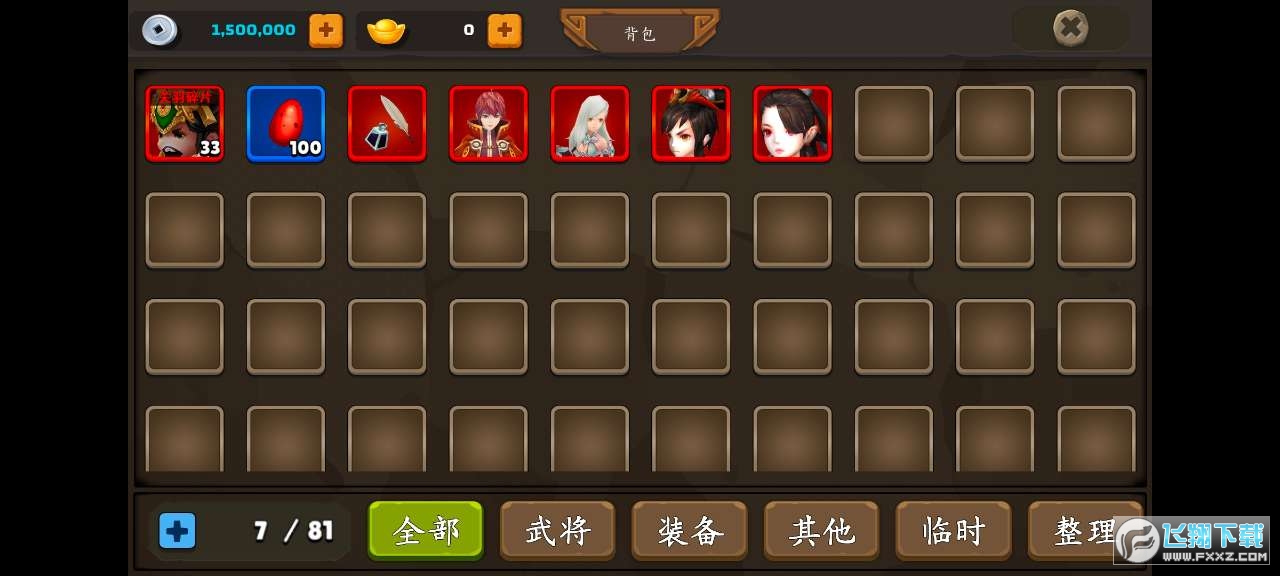The image size is (1280, 576).
Task: Click the gold ingot currency icon
Action: pyautogui.click(x=386, y=31)
